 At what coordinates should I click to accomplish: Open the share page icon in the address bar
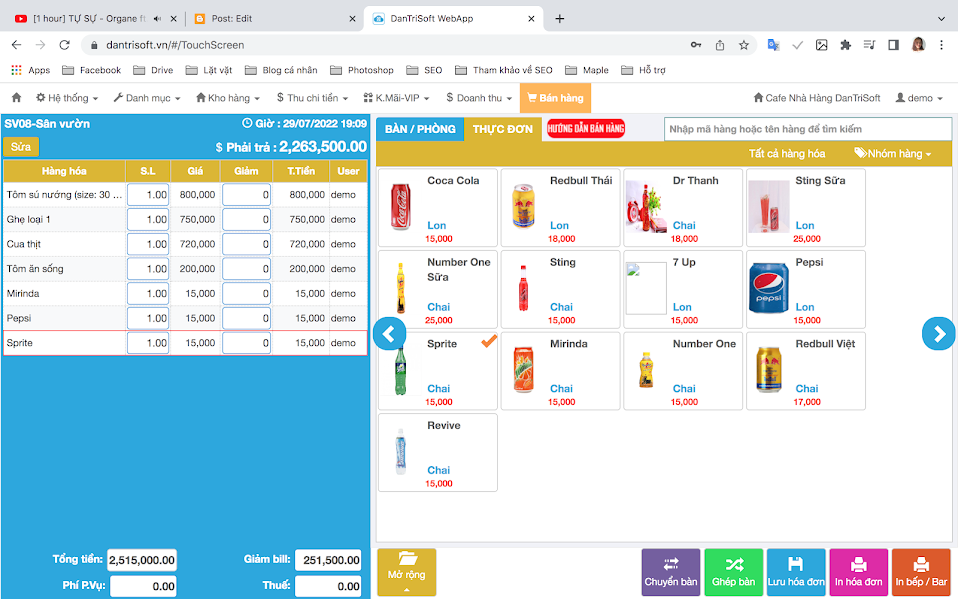(720, 45)
